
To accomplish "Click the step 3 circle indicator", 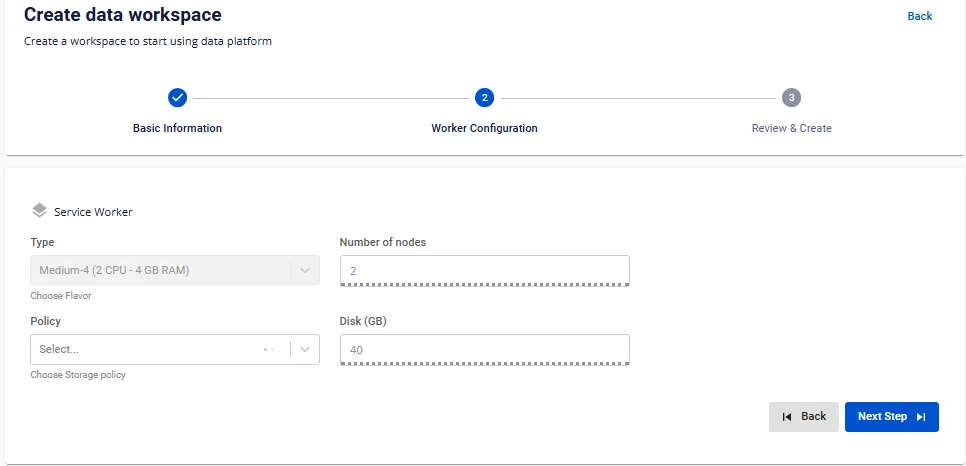I will tap(792, 97).
